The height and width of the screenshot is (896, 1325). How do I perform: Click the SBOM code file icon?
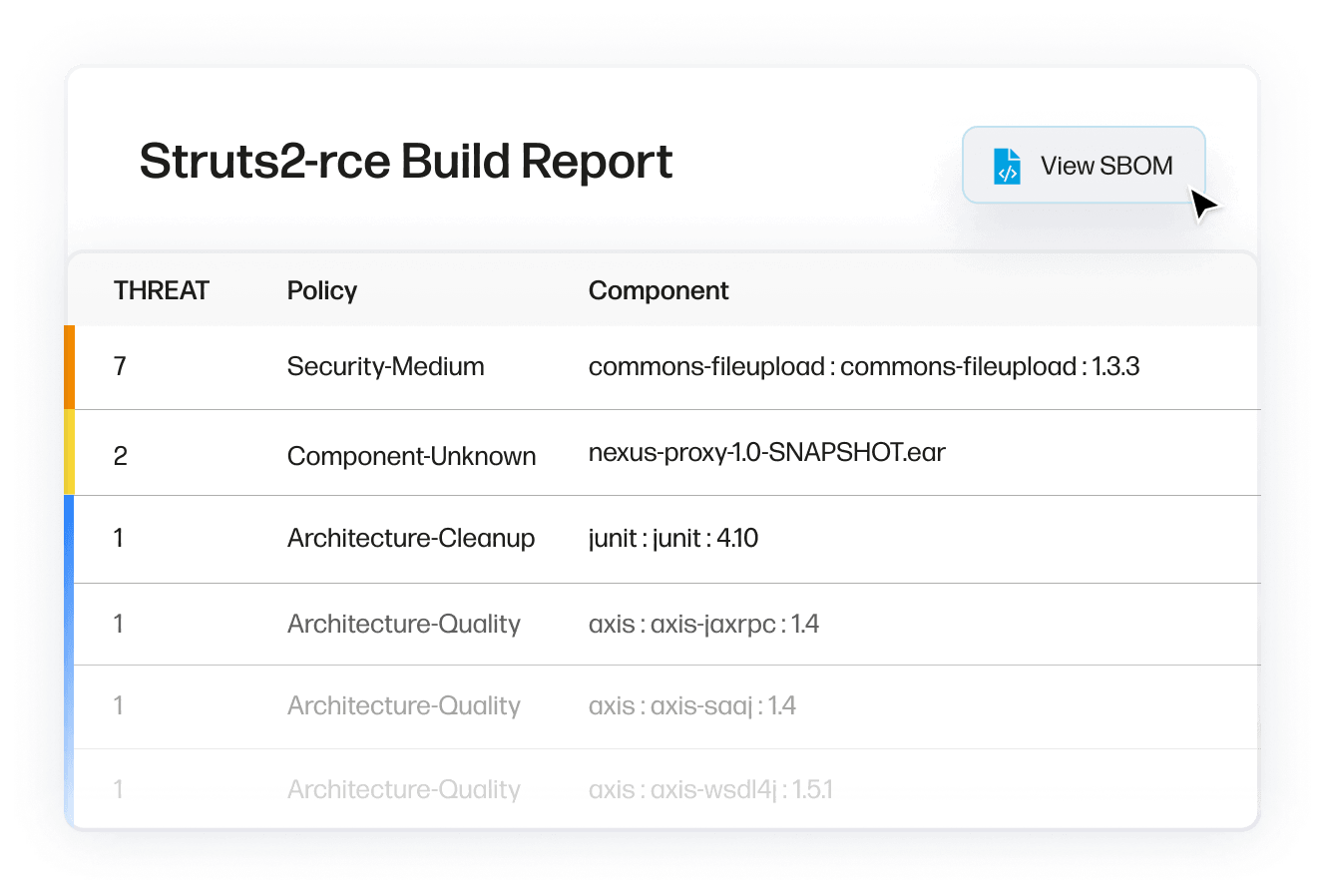tap(1007, 167)
